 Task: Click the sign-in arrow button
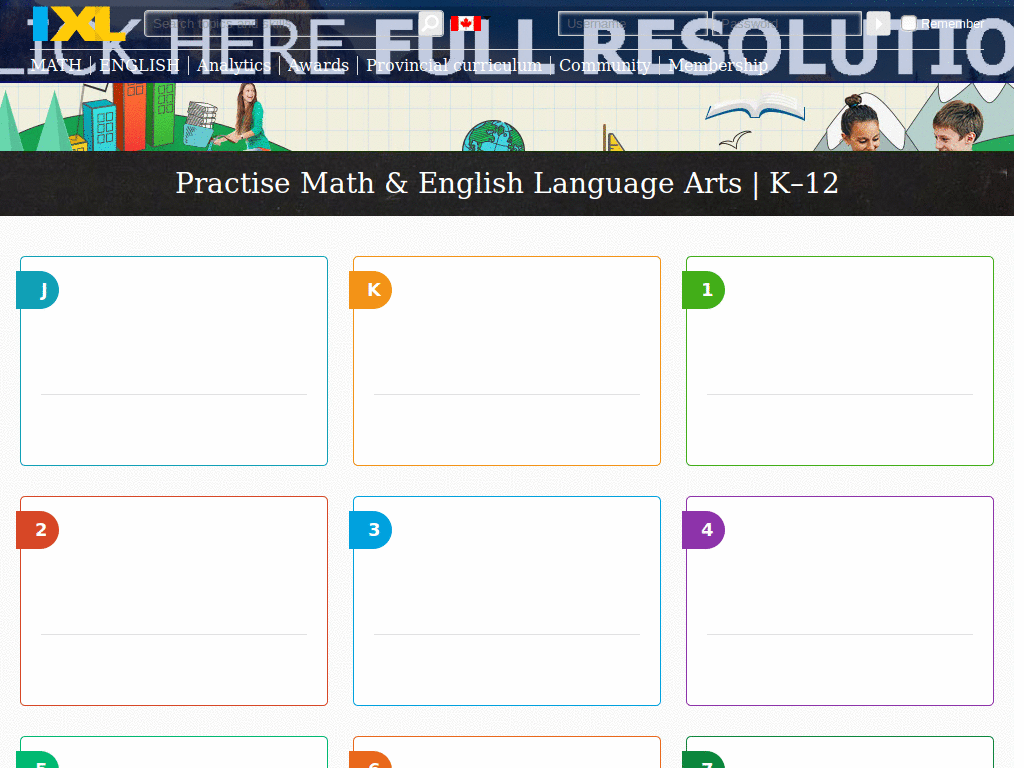pos(878,23)
